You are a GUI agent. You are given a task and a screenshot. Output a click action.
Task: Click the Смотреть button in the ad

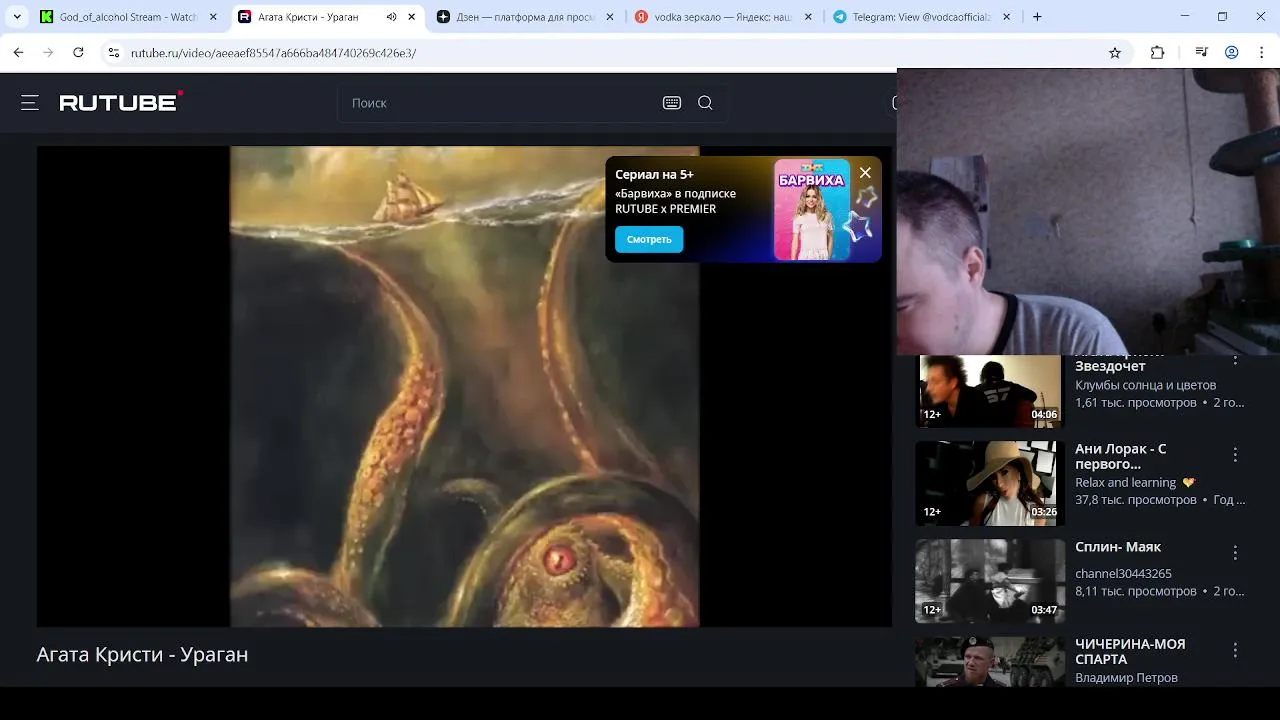(649, 239)
